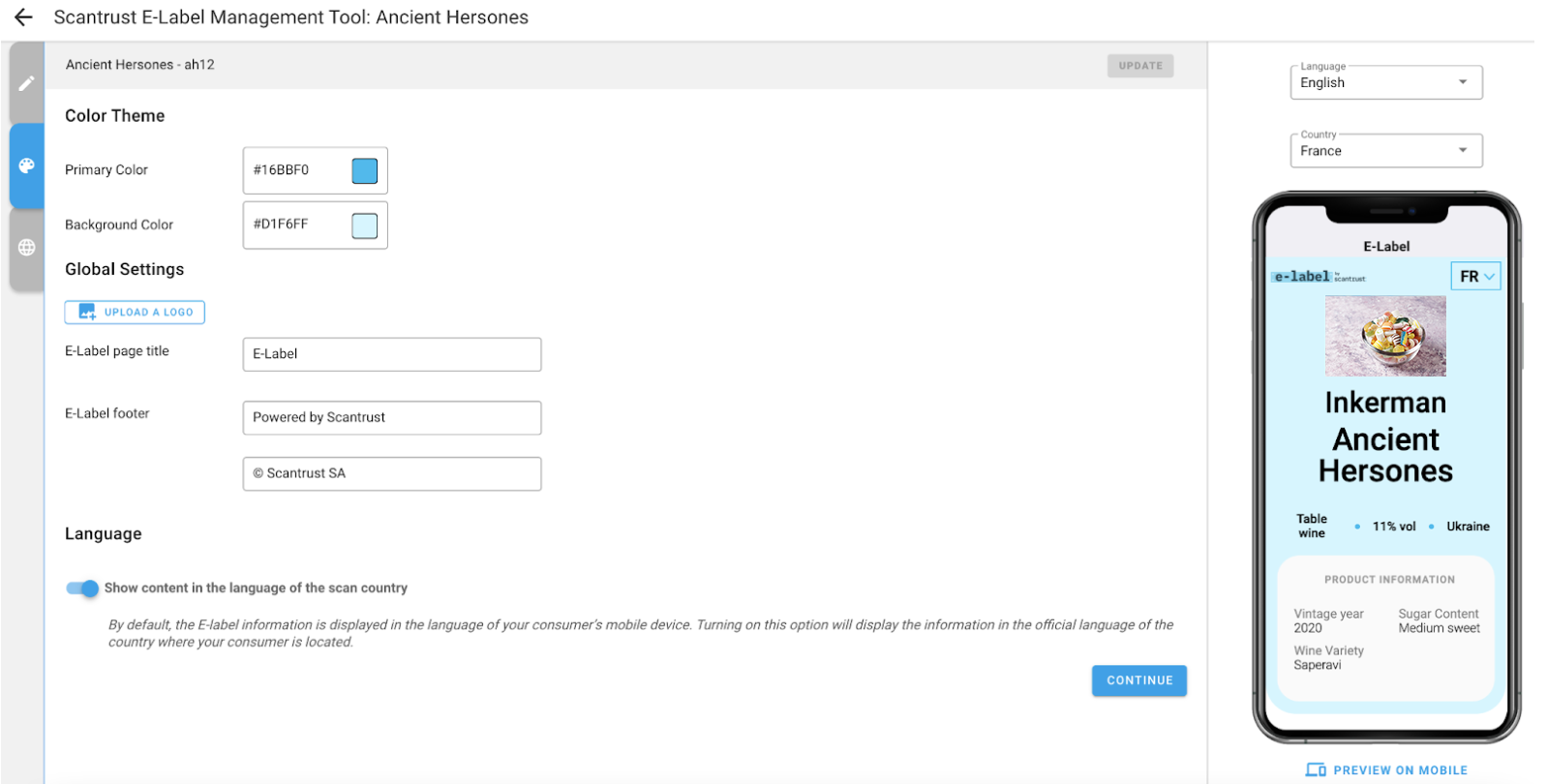
Task: Click 'Sugar Content Medium sweet' in preview
Action: coord(1439,620)
